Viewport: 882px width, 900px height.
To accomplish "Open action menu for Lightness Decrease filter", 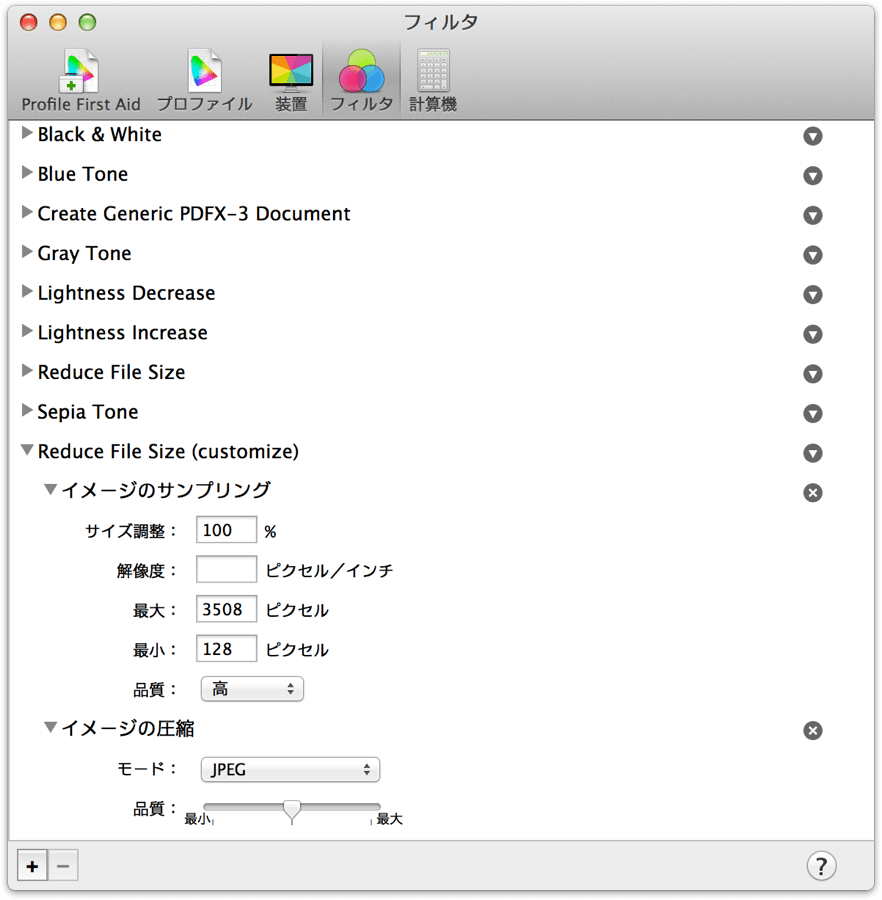I will pyautogui.click(x=813, y=294).
